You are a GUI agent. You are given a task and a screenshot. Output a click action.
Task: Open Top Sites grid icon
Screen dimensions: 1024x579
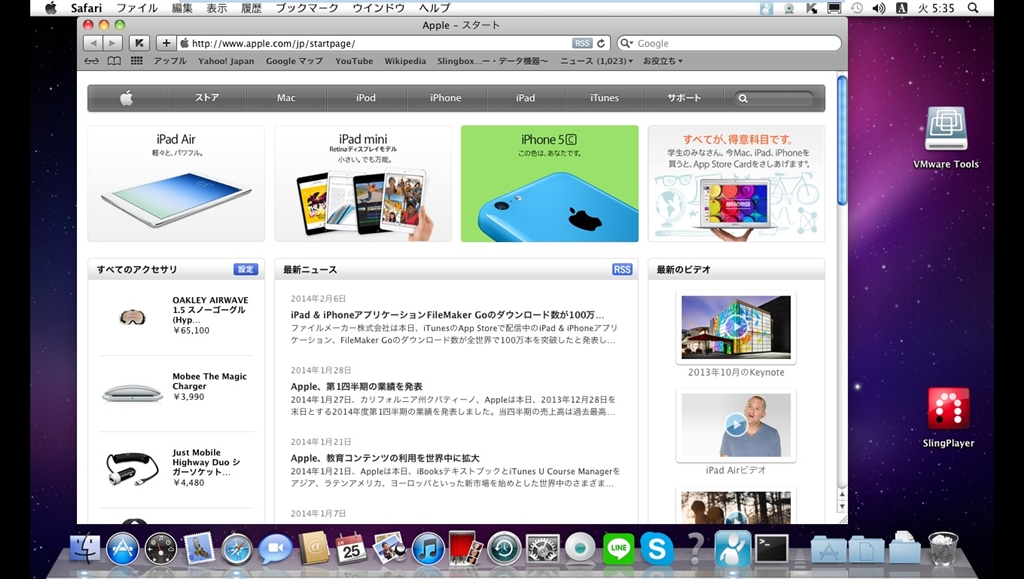coord(136,61)
